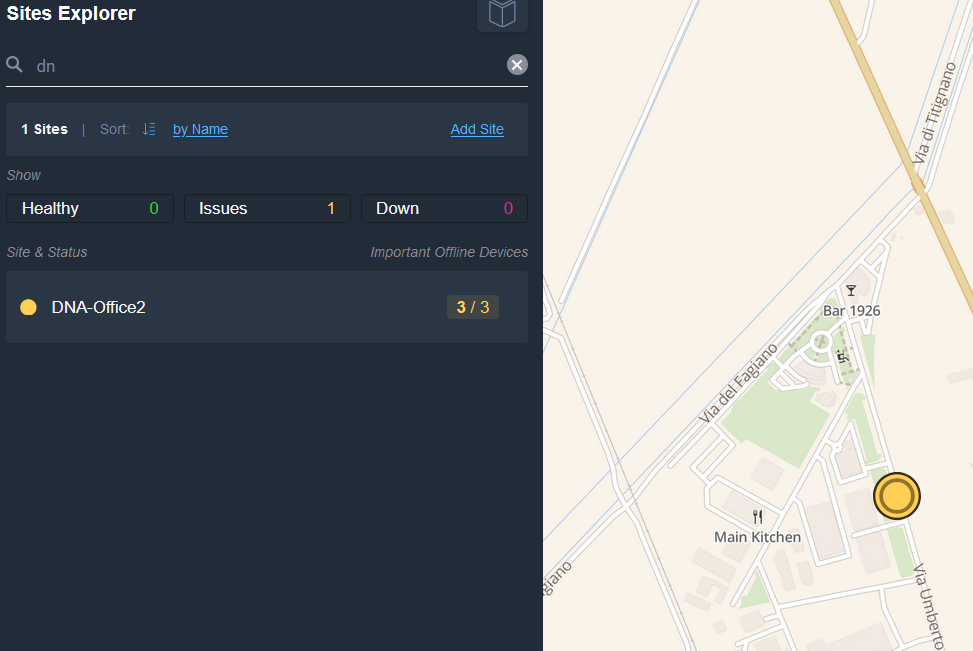Clear the search field with the X

[x=517, y=65]
